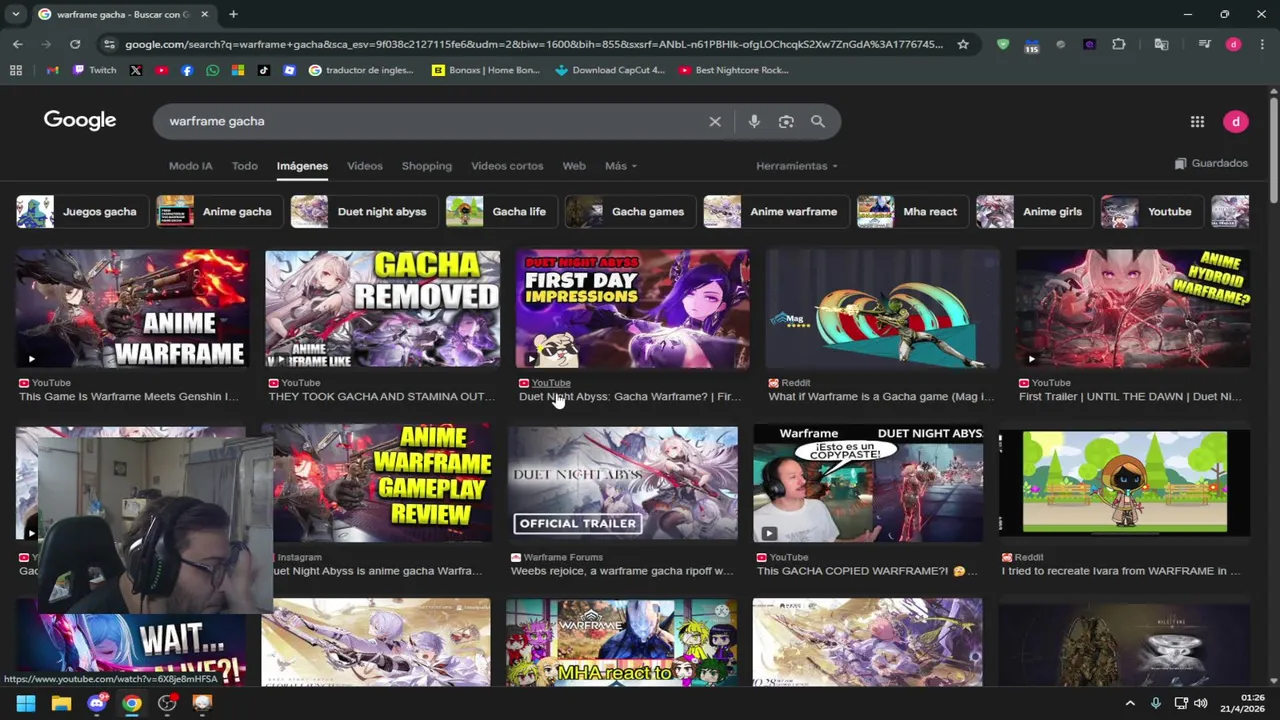
Task: Start voice search with the microphone
Action: coord(754,121)
